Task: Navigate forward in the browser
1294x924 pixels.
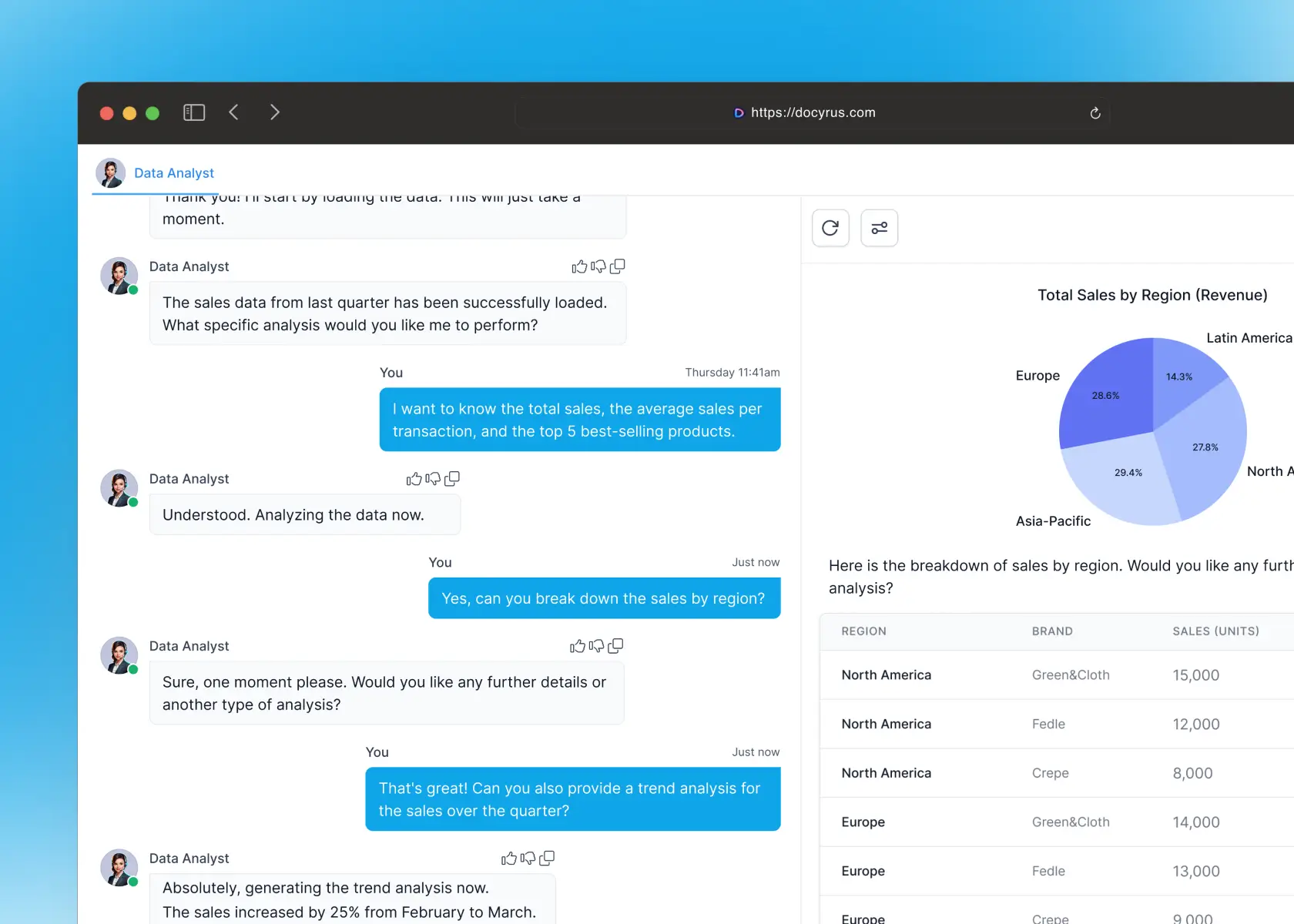Action: click(x=275, y=112)
